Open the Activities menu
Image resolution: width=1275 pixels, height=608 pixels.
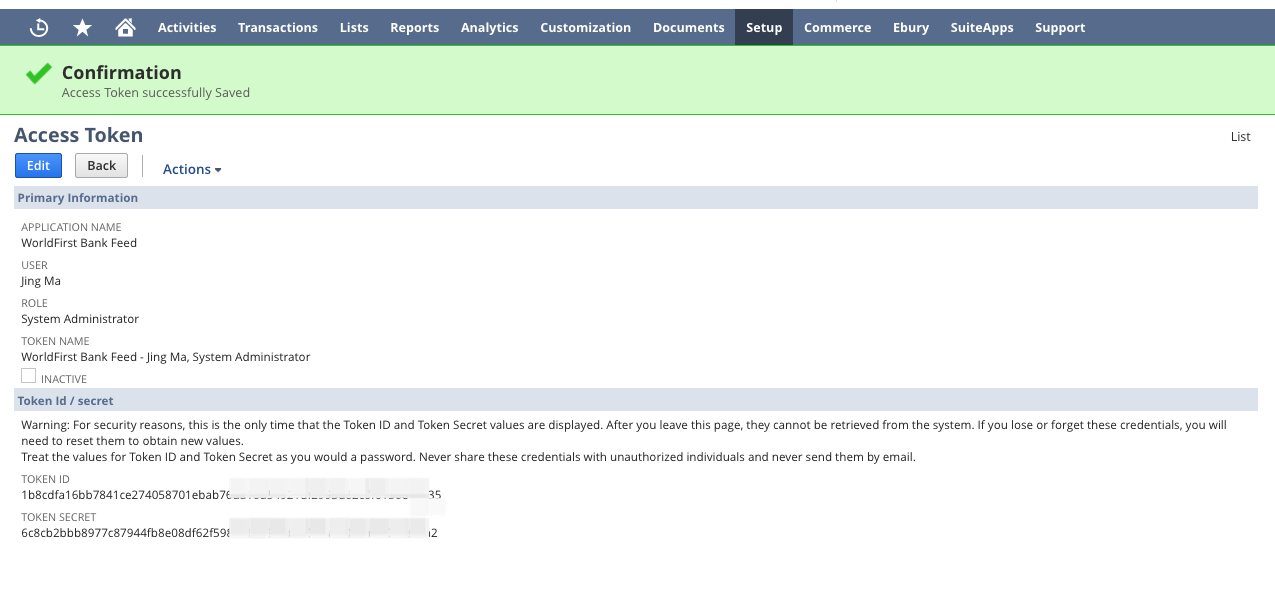(x=187, y=28)
